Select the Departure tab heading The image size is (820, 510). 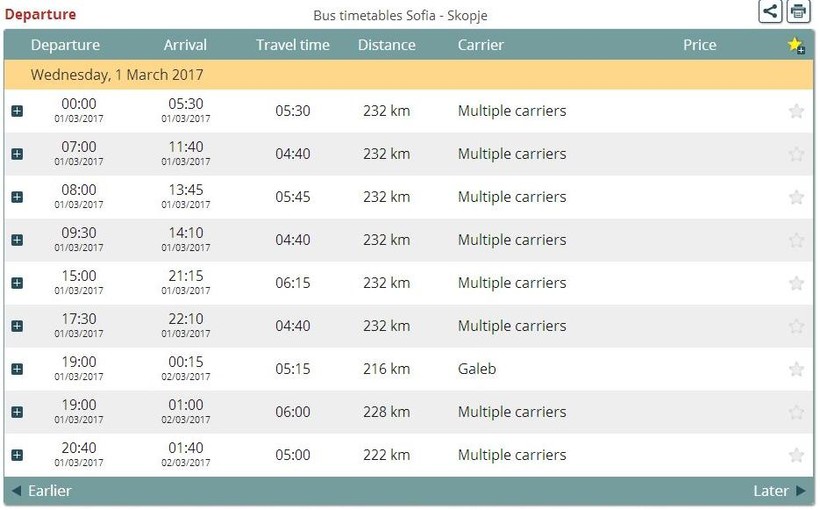pyautogui.click(x=40, y=15)
